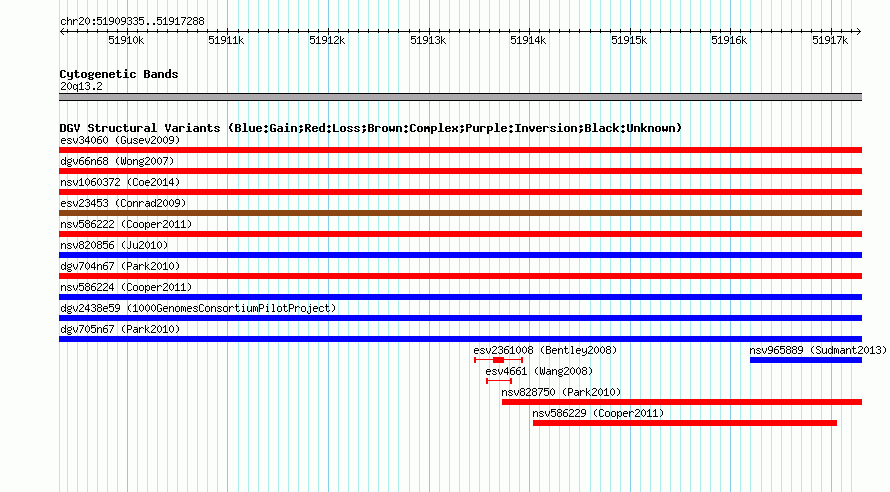Click the small red glyph for esv2361008
This screenshot has height=492, width=890.
coord(498,360)
